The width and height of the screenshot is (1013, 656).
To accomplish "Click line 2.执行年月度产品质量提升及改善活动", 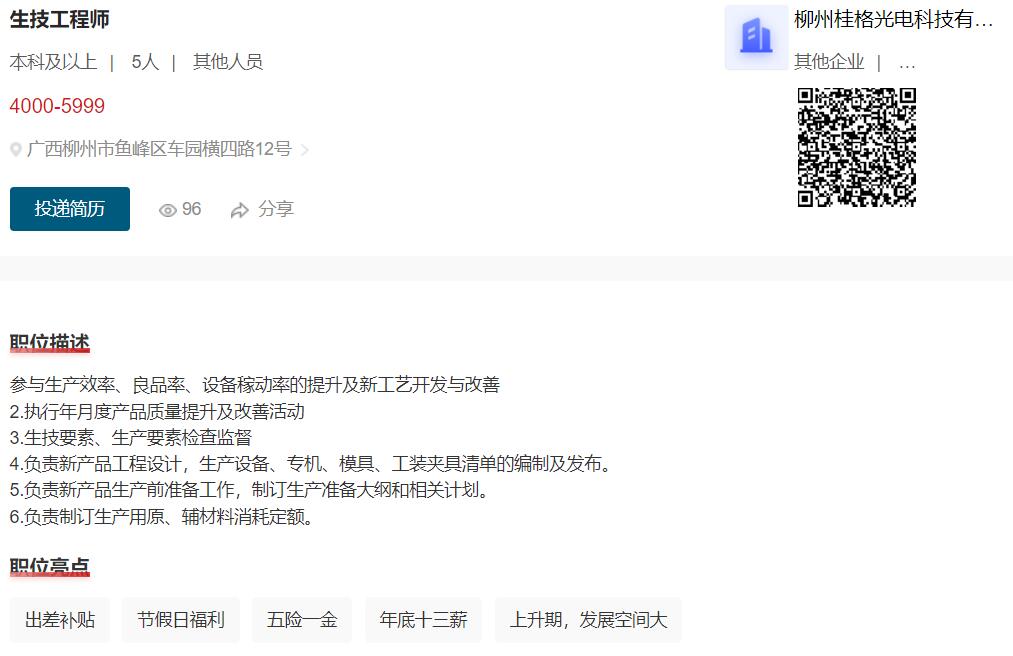I will click(x=157, y=412).
